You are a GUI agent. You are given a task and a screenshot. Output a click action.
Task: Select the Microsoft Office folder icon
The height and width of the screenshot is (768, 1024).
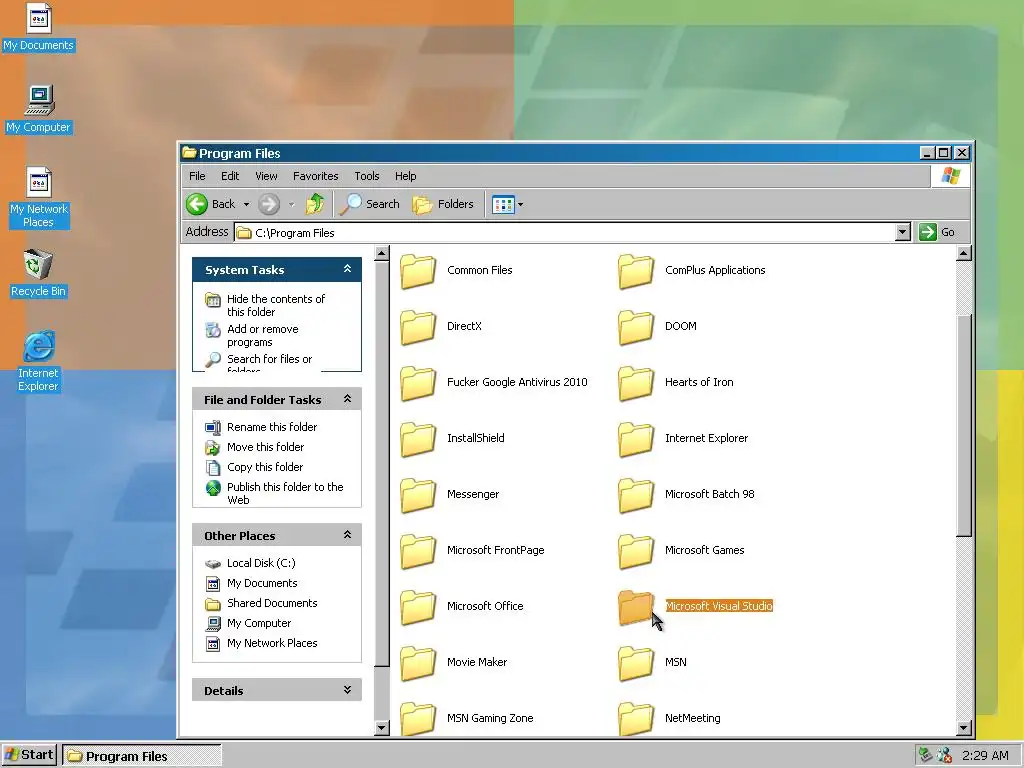[x=418, y=607]
